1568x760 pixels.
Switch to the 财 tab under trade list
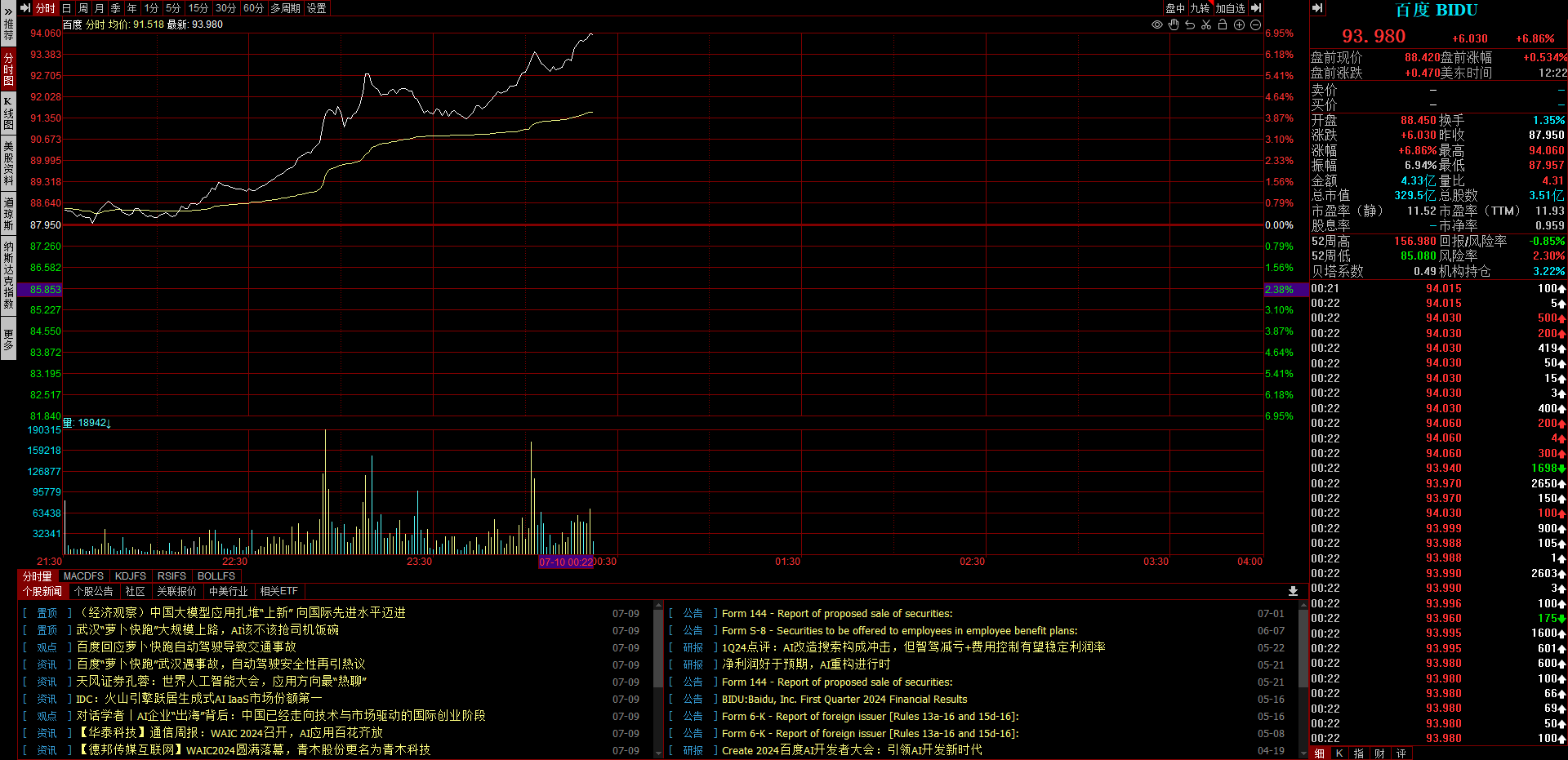(1379, 753)
